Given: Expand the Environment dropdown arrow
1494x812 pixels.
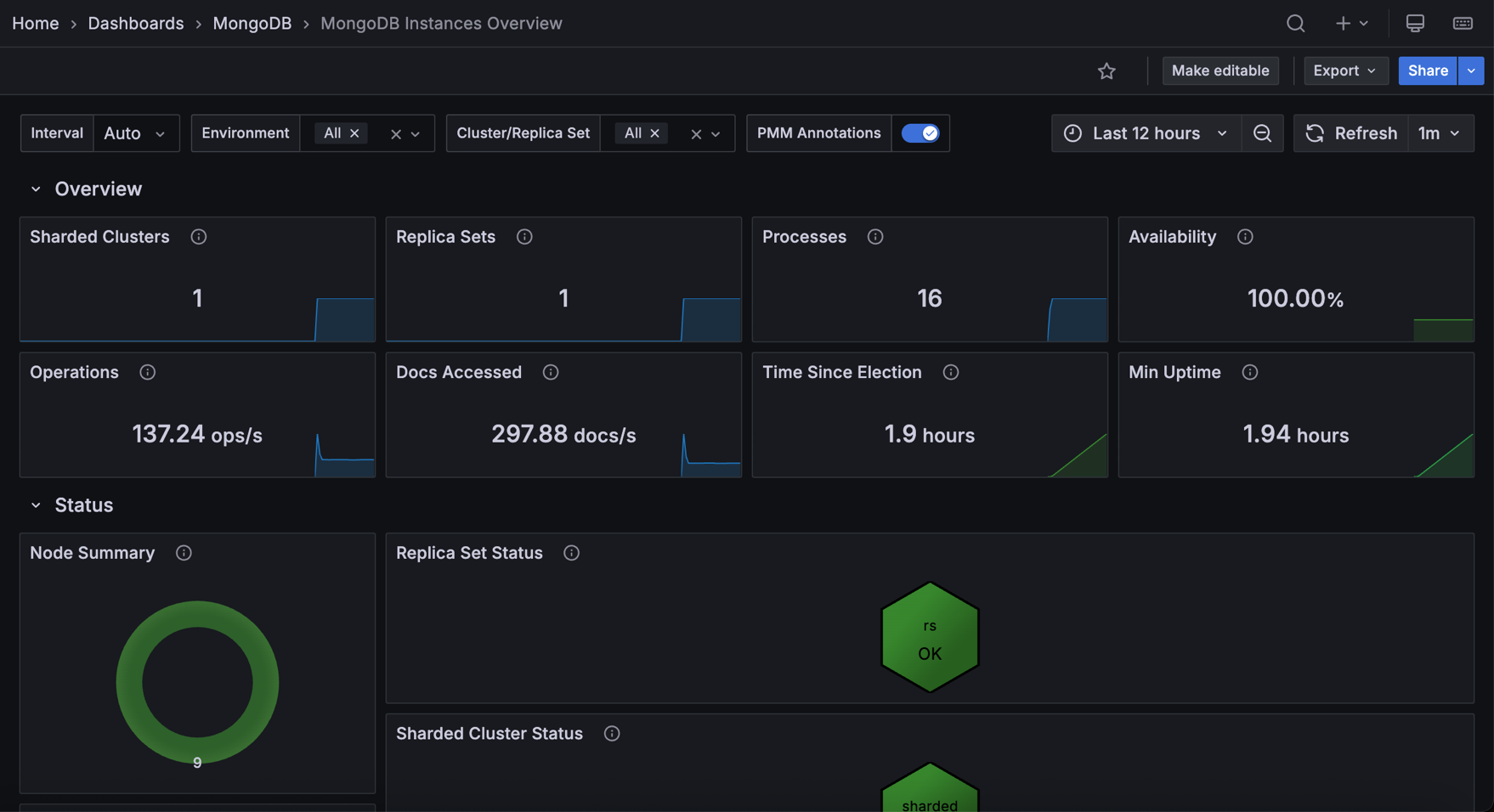Looking at the screenshot, I should (416, 134).
